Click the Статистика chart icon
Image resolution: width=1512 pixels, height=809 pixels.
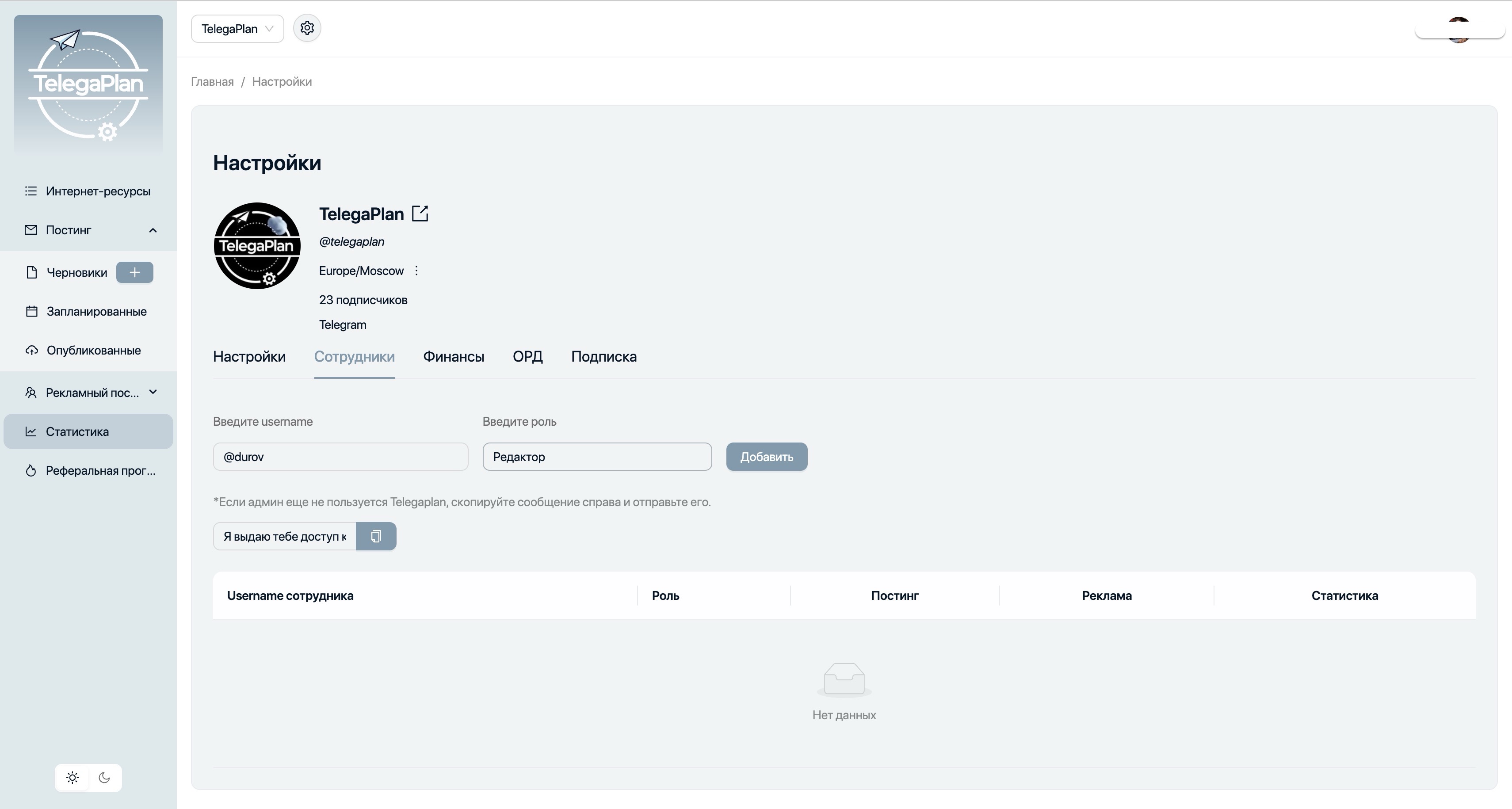pyautogui.click(x=31, y=431)
